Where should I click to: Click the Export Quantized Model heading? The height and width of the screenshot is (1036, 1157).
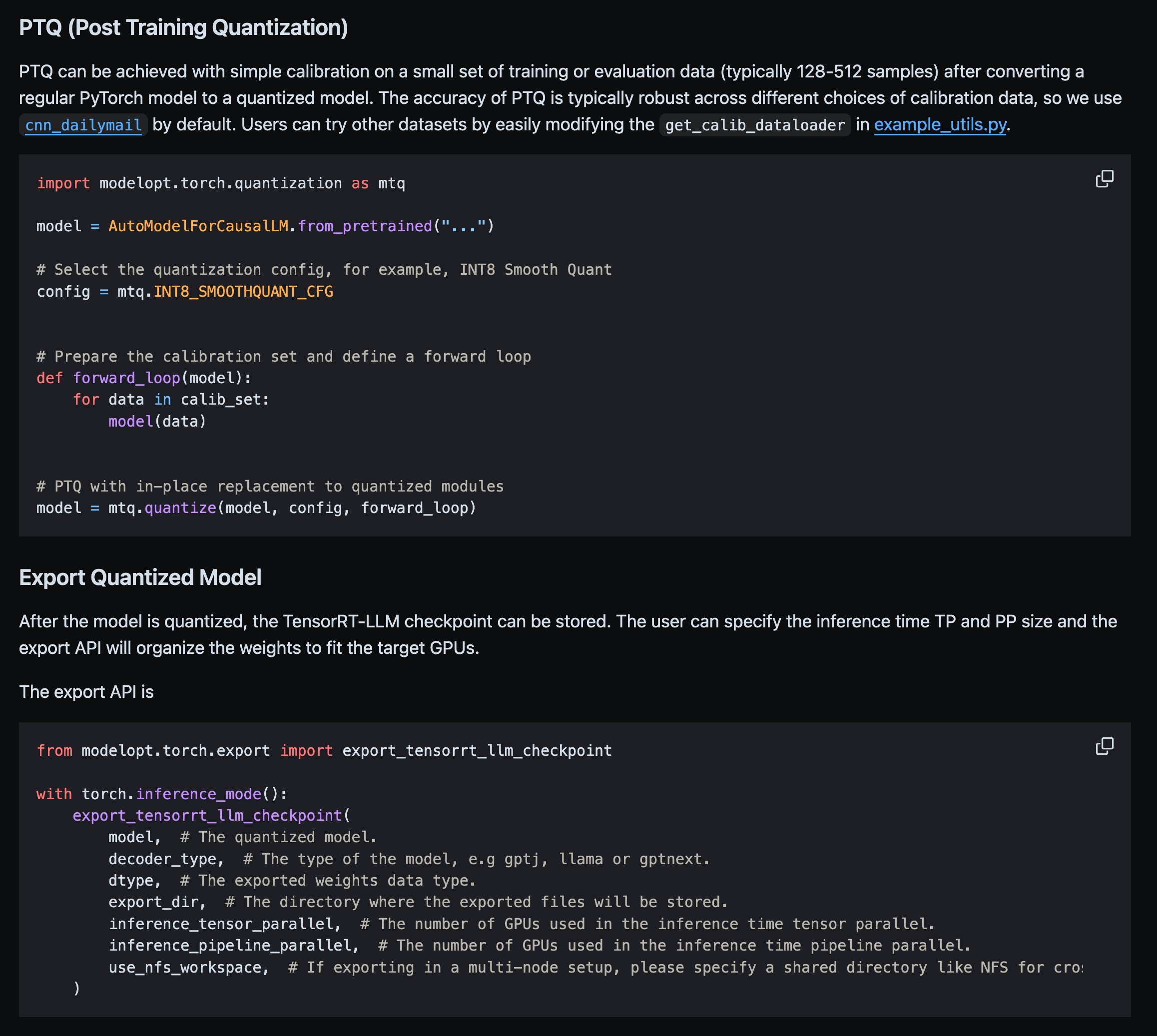(140, 577)
